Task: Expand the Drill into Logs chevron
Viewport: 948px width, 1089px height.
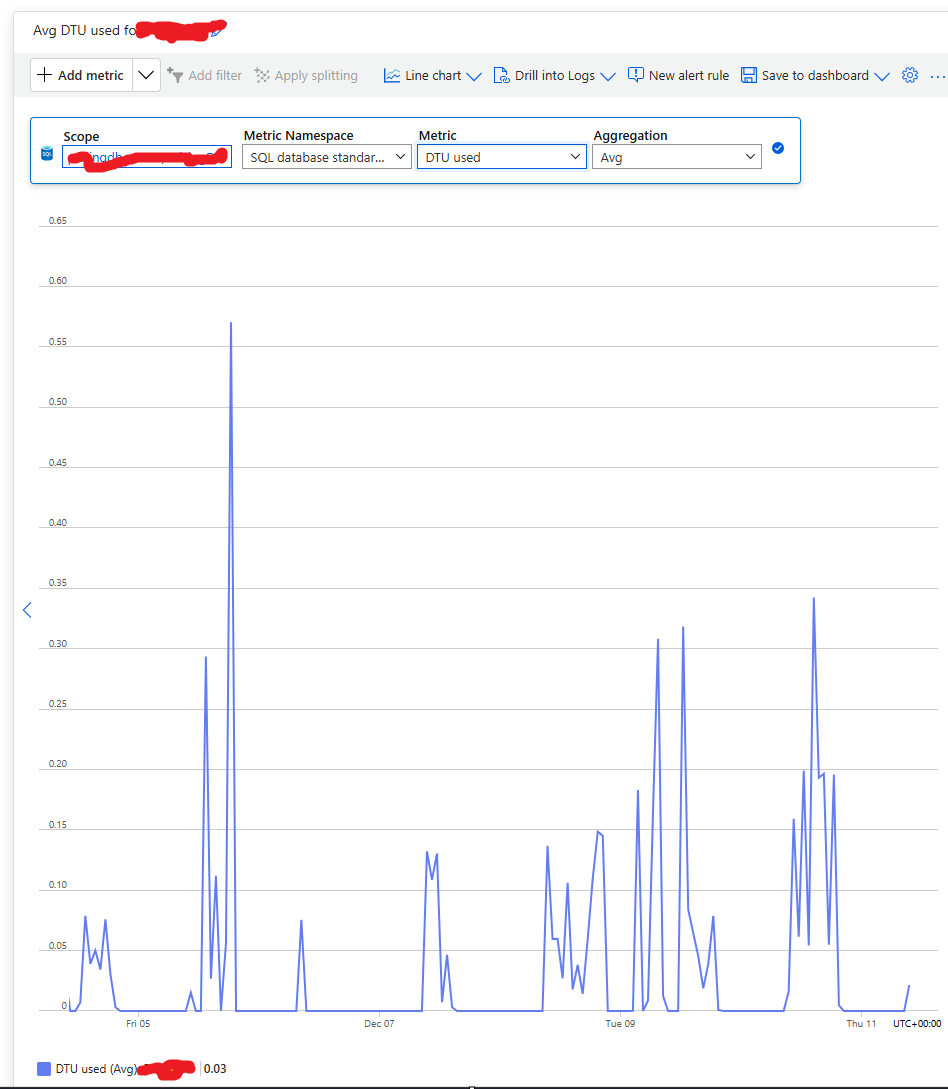Action: 608,76
